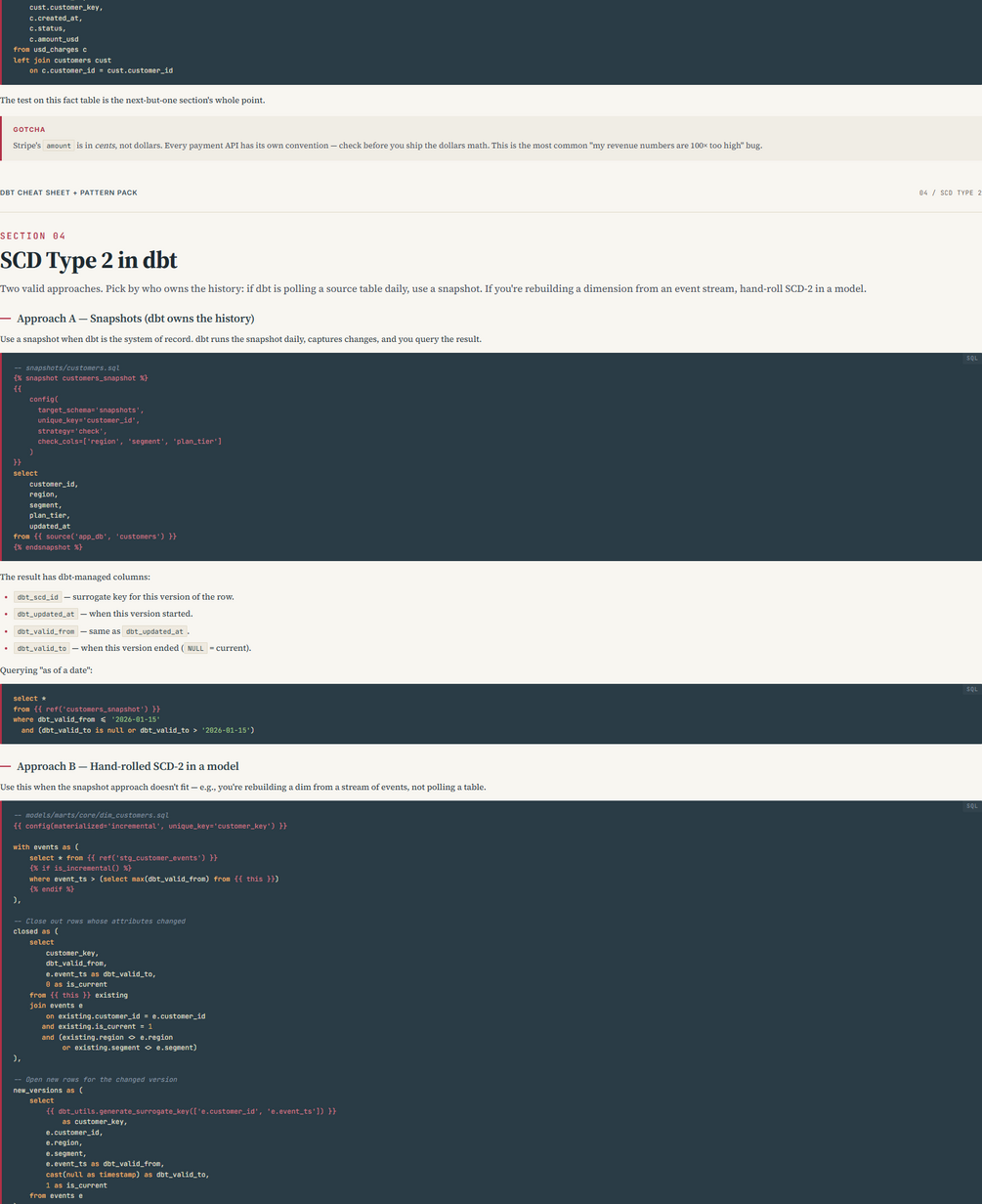982x1204 pixels.
Task: Click the "strategy='check'," config line
Action: point(72,431)
